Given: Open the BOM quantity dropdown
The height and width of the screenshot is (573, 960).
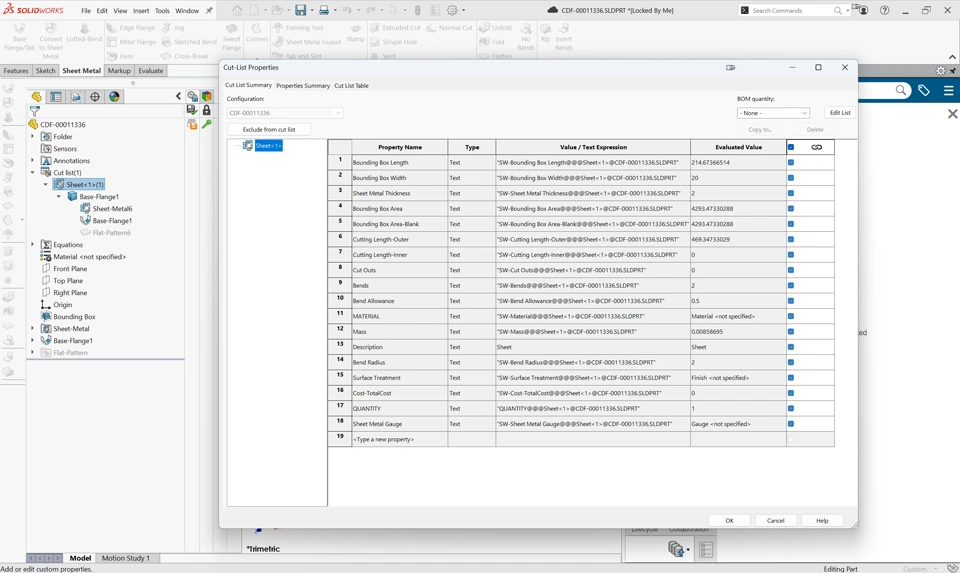Looking at the screenshot, I should [x=773, y=113].
